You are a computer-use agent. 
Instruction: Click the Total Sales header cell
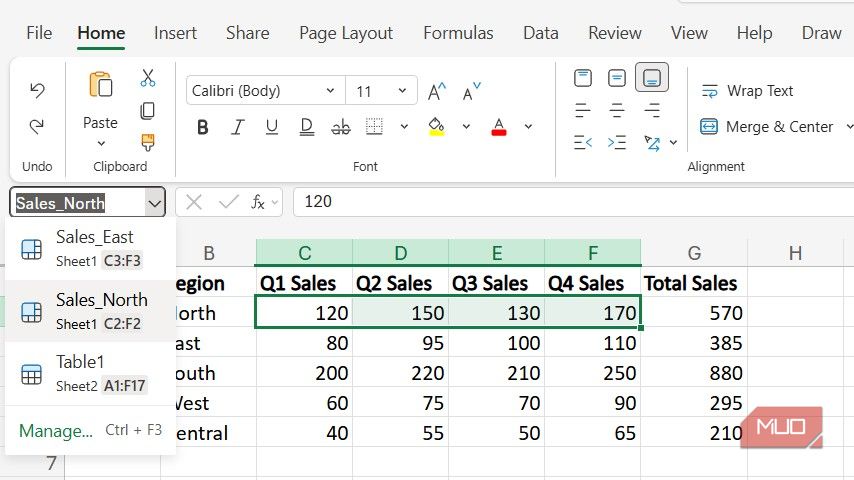point(694,283)
